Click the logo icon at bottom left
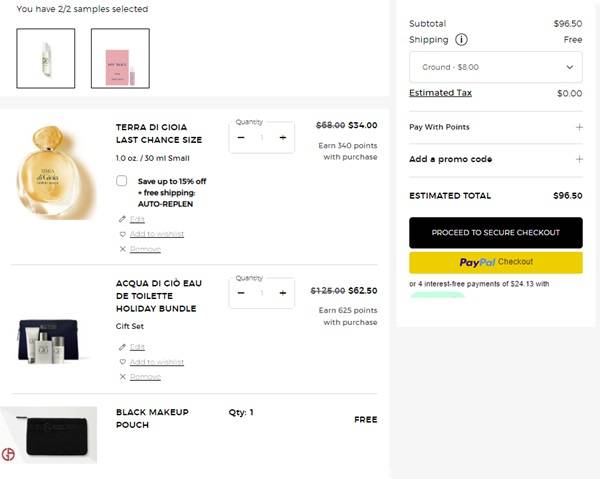Image resolution: width=600 pixels, height=479 pixels. 9,455
